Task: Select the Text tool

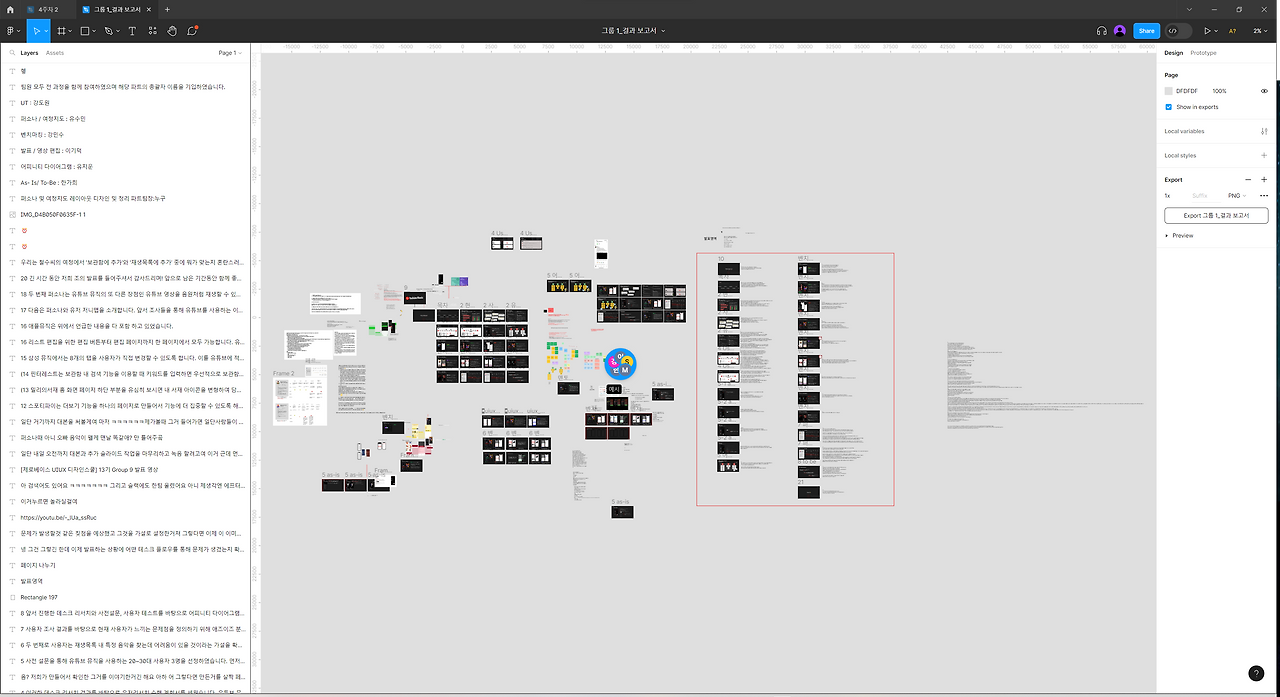Action: pyautogui.click(x=132, y=31)
